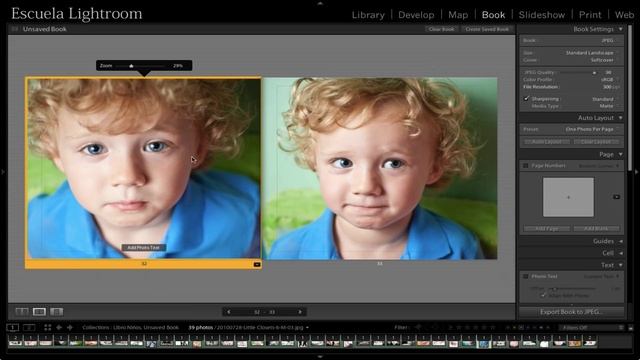Go to next spread arrow
The height and width of the screenshot is (360, 640).
[x=300, y=312]
